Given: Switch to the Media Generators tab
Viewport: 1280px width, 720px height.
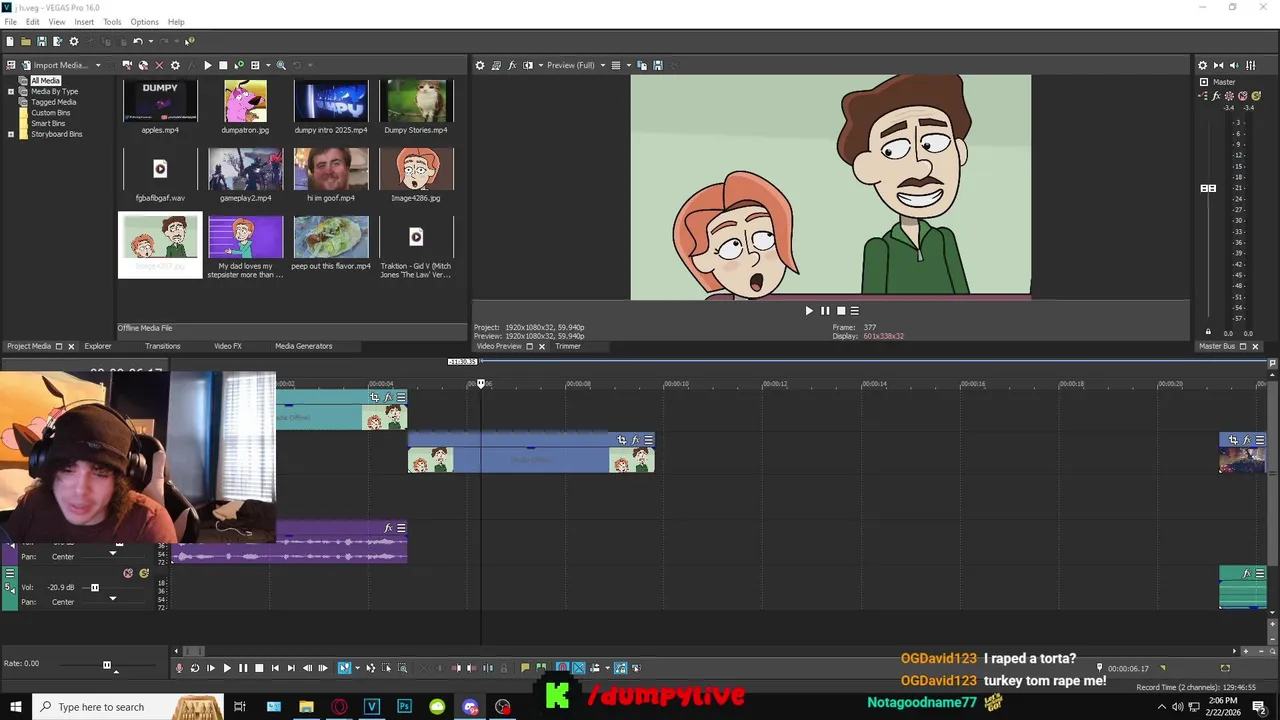Looking at the screenshot, I should point(303,346).
